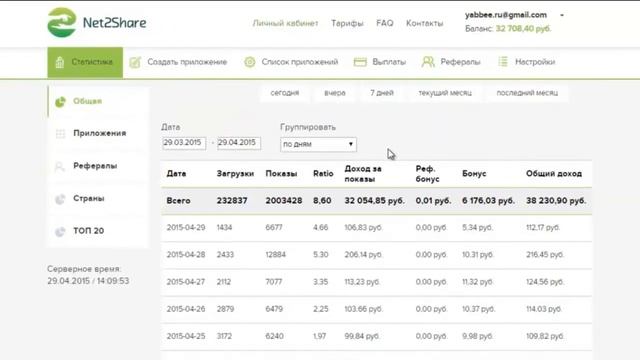Open the FAQ page
Viewport: 640px width, 360px height.
pyautogui.click(x=385, y=23)
